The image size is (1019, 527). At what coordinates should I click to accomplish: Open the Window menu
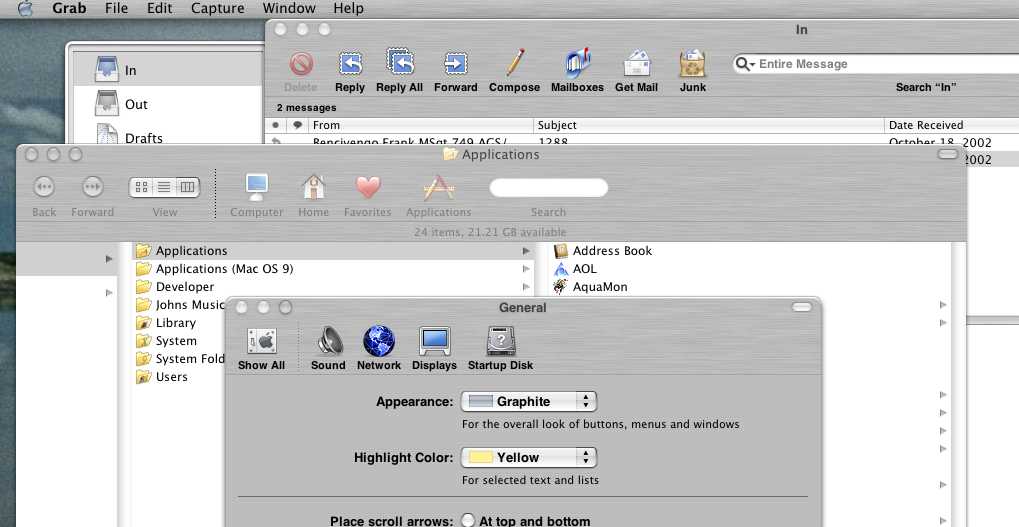pos(289,8)
